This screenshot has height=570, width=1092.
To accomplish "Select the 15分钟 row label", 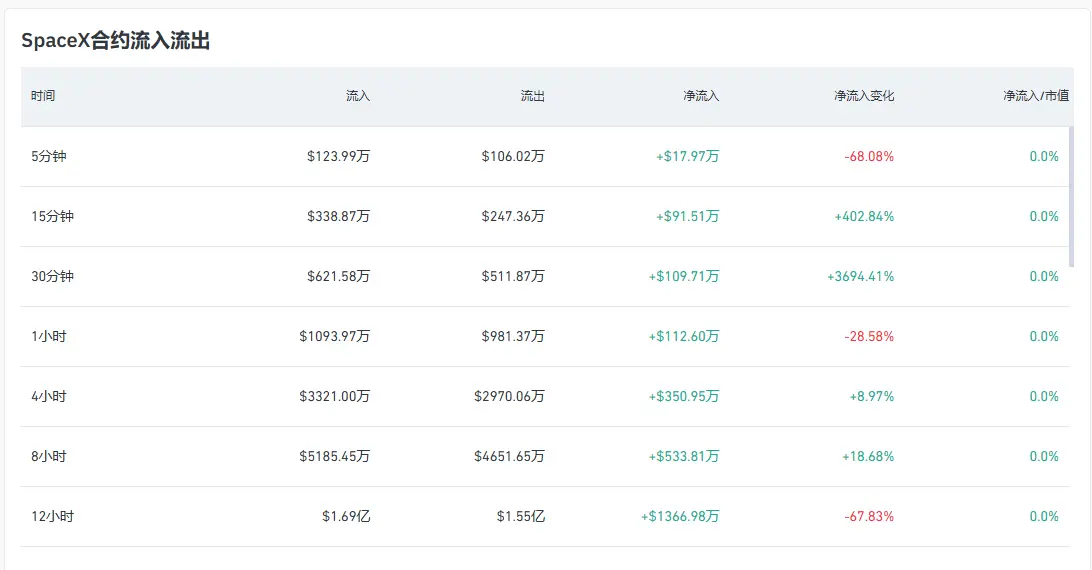I will (x=52, y=216).
